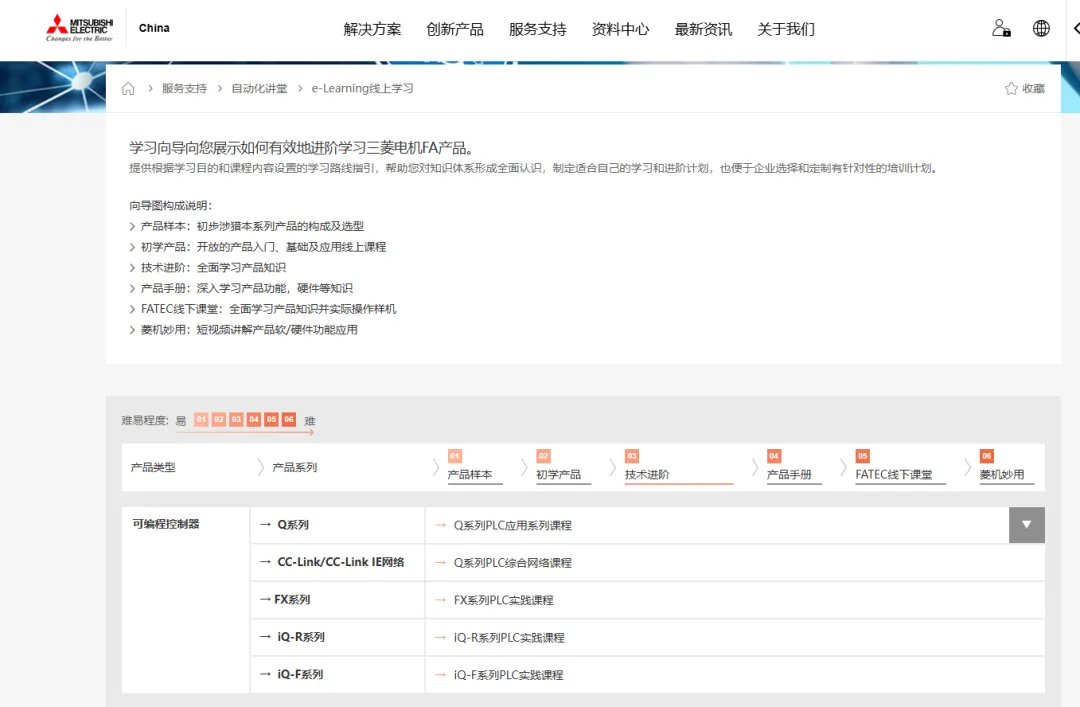Open 解决方案 navigation menu
1080x707 pixels.
tap(372, 29)
